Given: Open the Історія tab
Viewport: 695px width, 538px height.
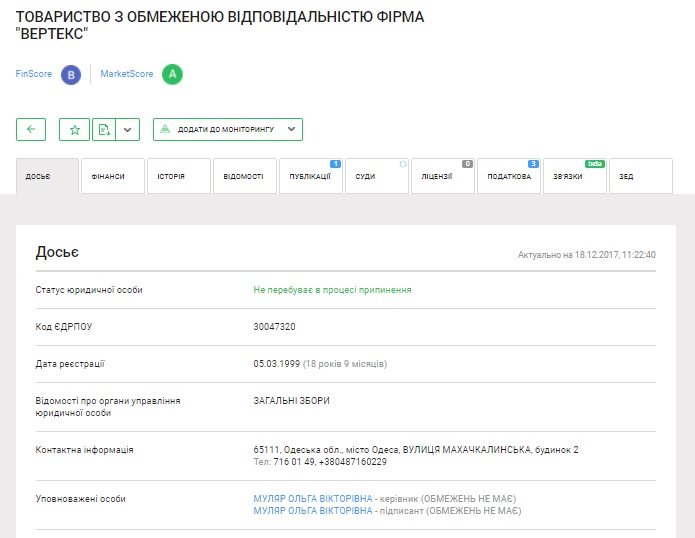Looking at the screenshot, I should click(x=178, y=177).
